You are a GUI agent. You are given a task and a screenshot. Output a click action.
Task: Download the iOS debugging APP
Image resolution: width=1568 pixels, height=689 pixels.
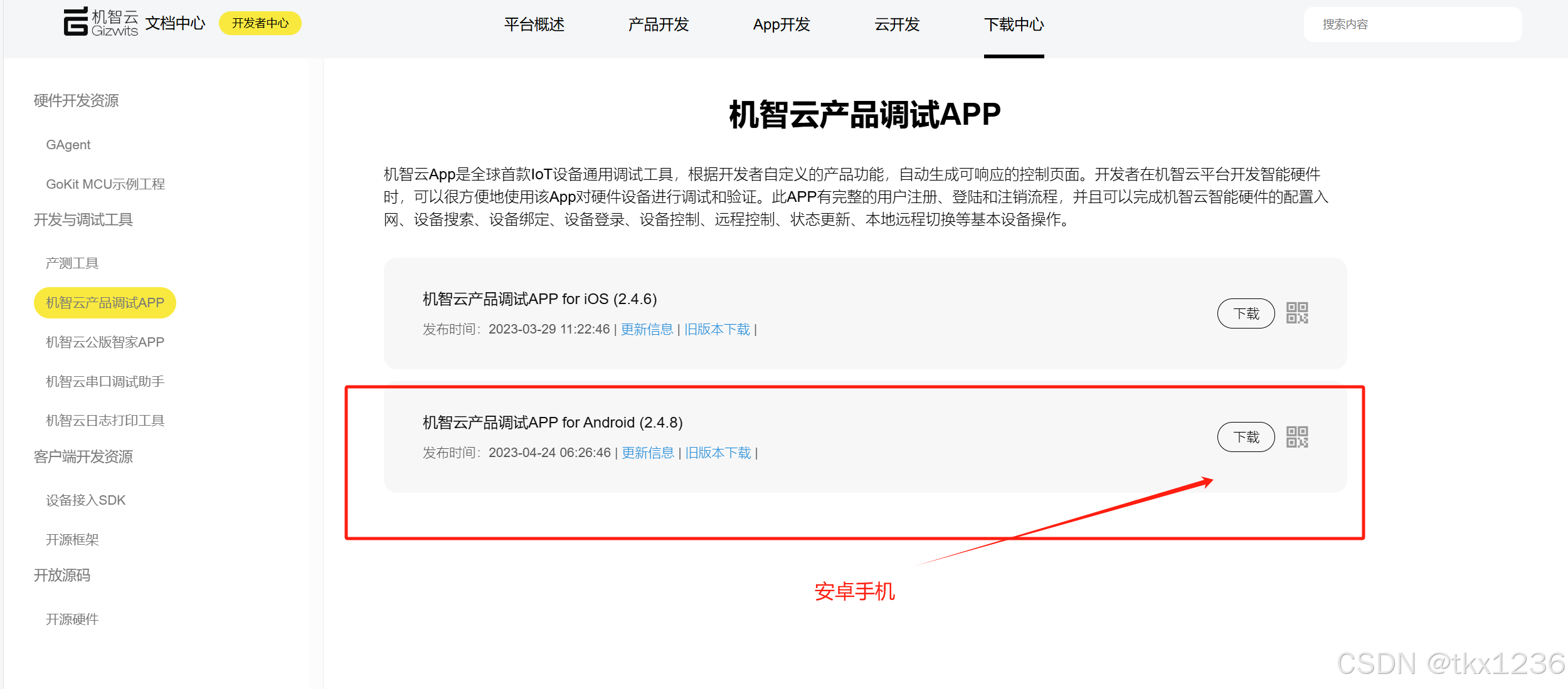click(x=1246, y=313)
